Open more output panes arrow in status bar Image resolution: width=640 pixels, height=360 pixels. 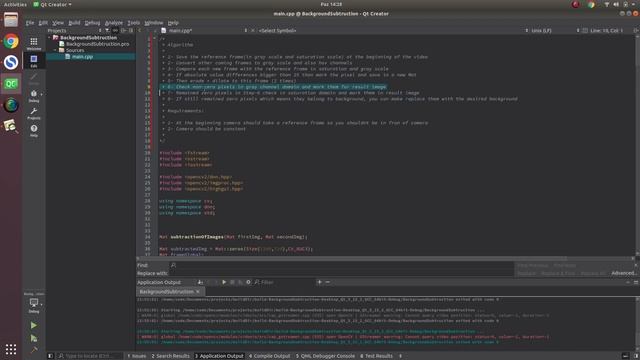(x=400, y=356)
